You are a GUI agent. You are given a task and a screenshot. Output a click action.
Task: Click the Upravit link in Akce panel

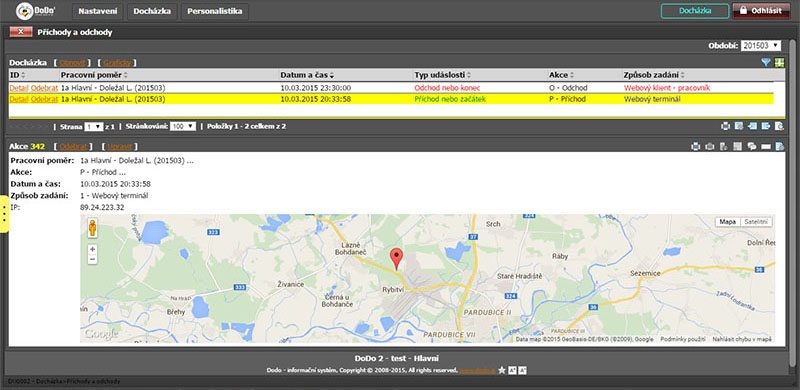120,147
